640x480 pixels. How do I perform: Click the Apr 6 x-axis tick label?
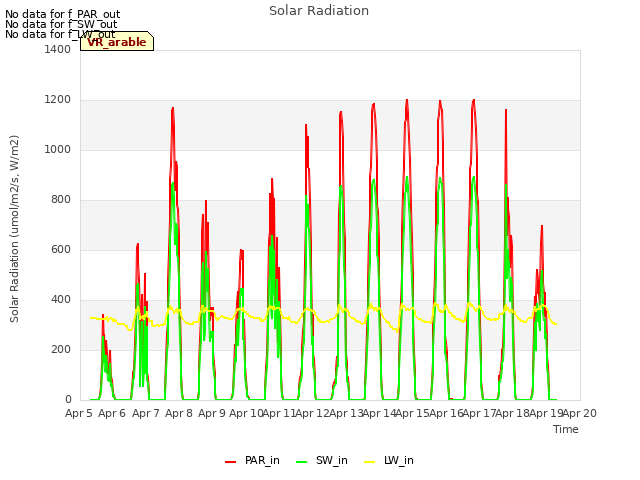coord(112,413)
